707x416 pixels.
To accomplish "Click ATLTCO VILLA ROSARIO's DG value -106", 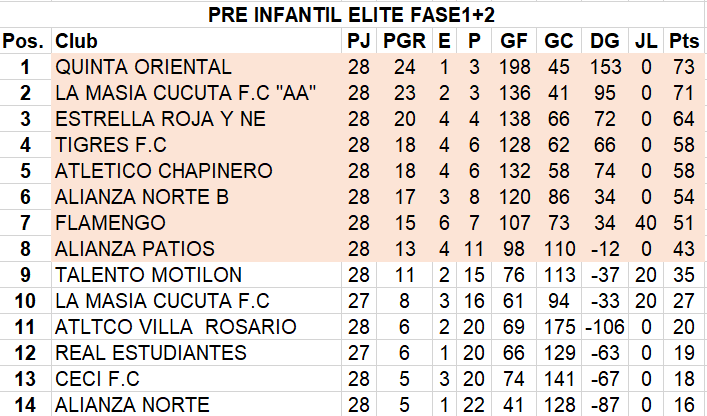I will (605, 327).
